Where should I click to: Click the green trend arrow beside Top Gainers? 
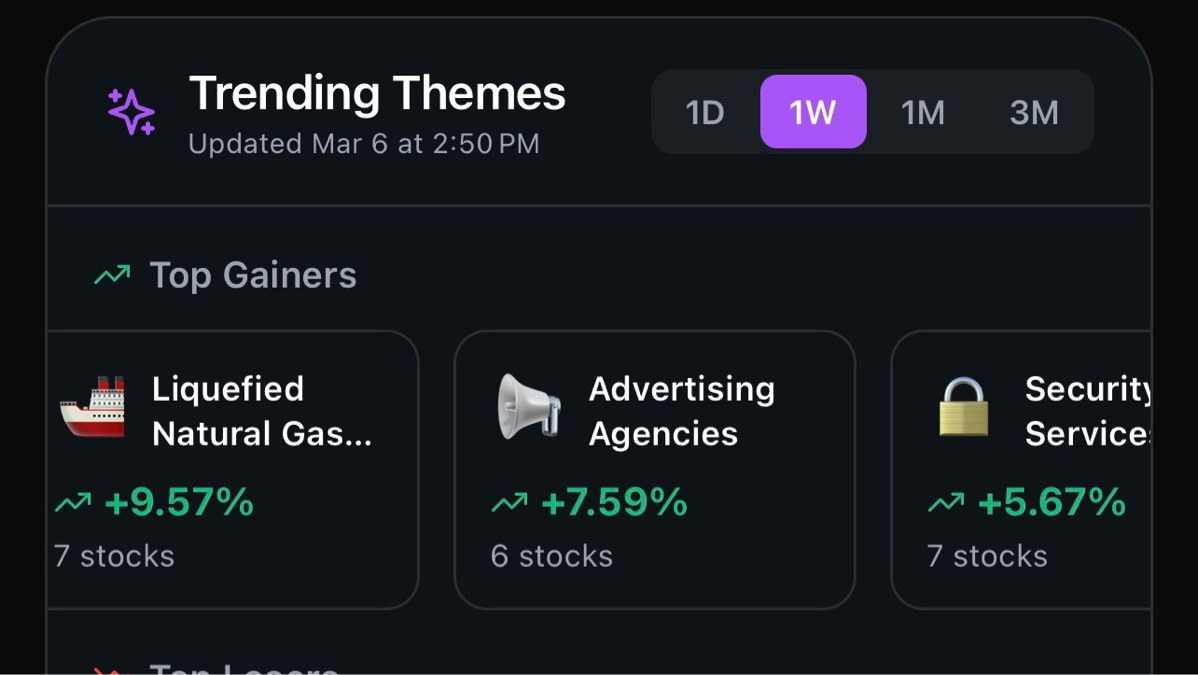pos(112,274)
